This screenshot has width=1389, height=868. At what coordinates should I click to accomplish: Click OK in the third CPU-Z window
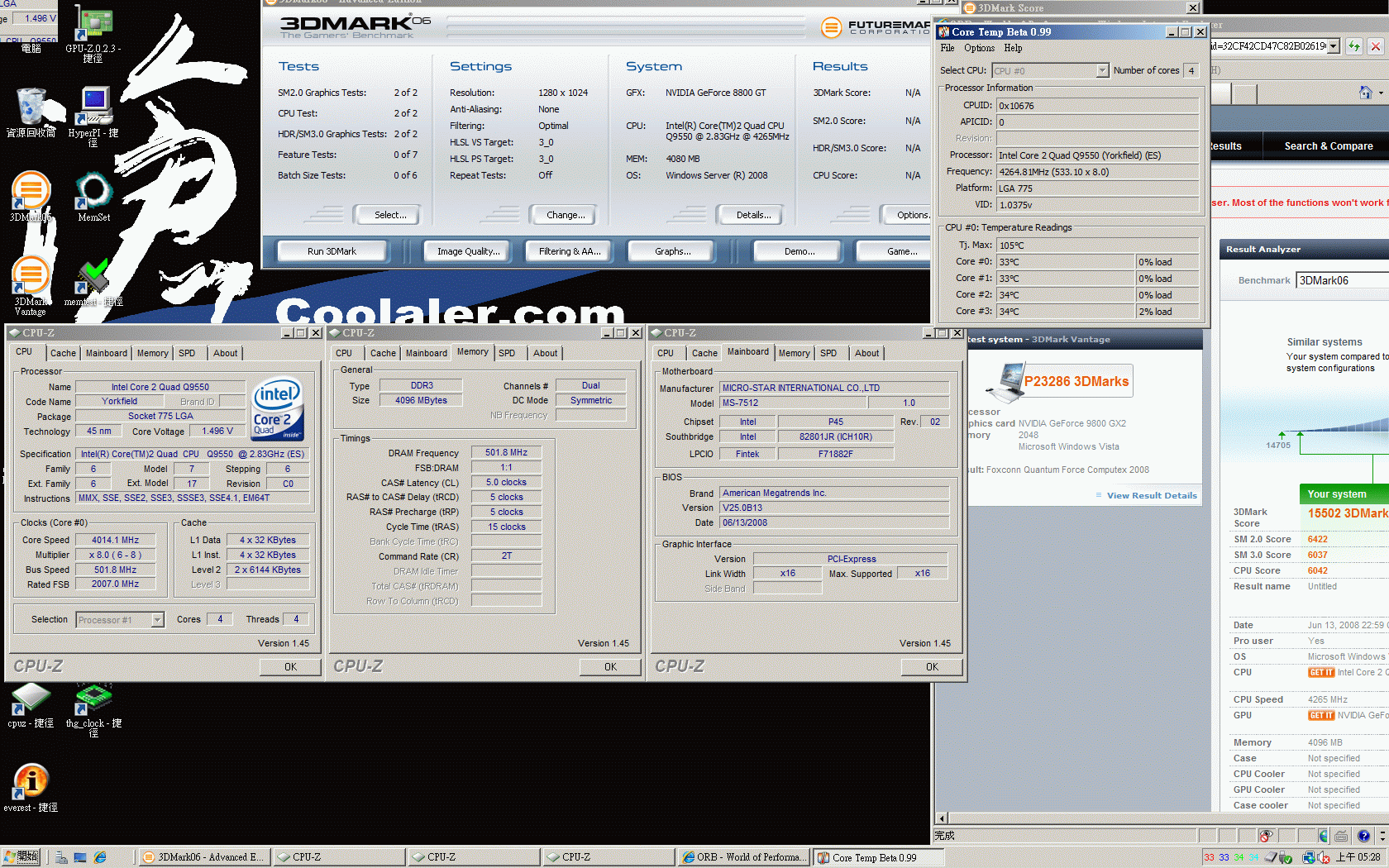click(932, 667)
